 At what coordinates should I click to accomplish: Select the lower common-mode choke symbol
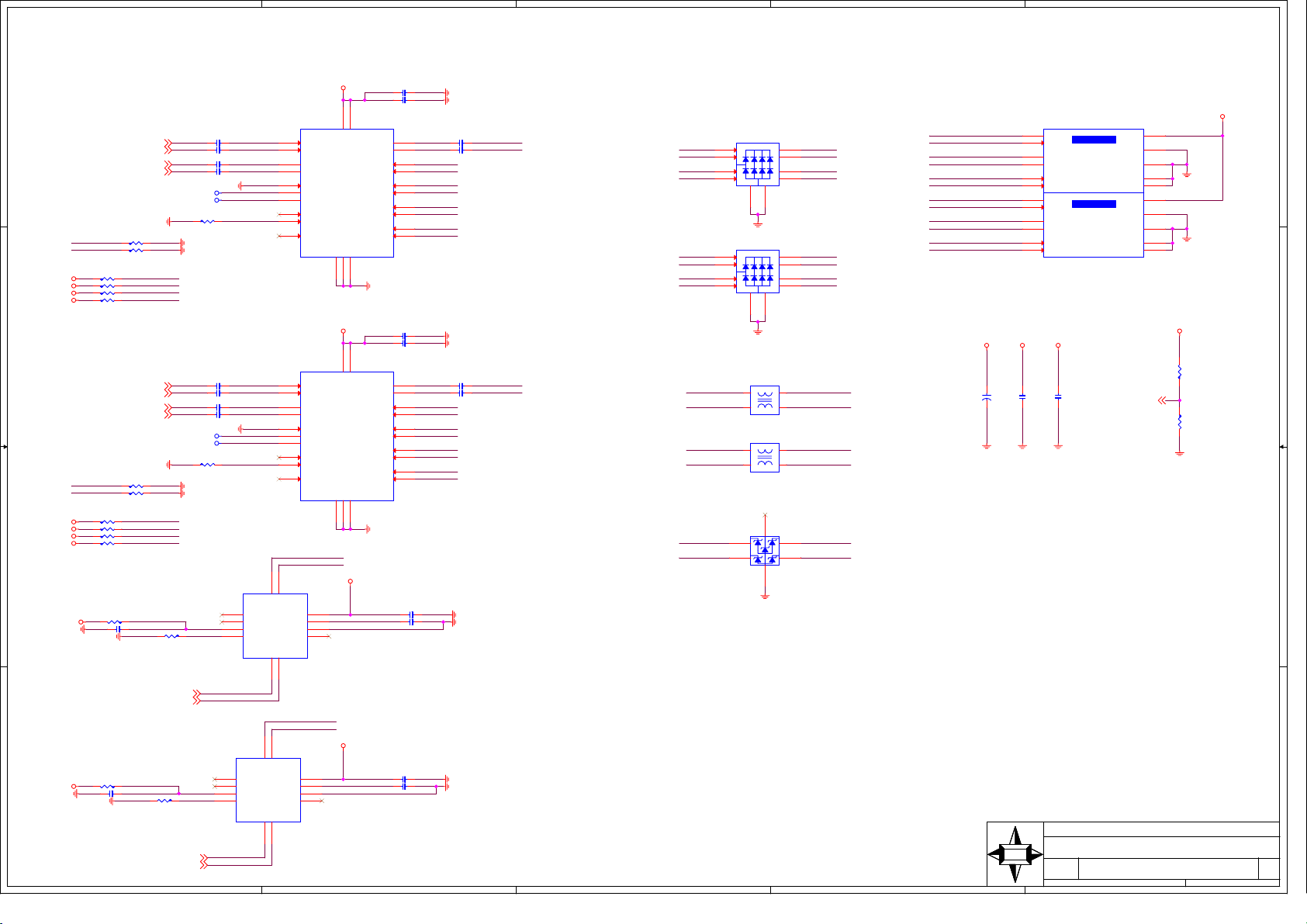point(765,458)
